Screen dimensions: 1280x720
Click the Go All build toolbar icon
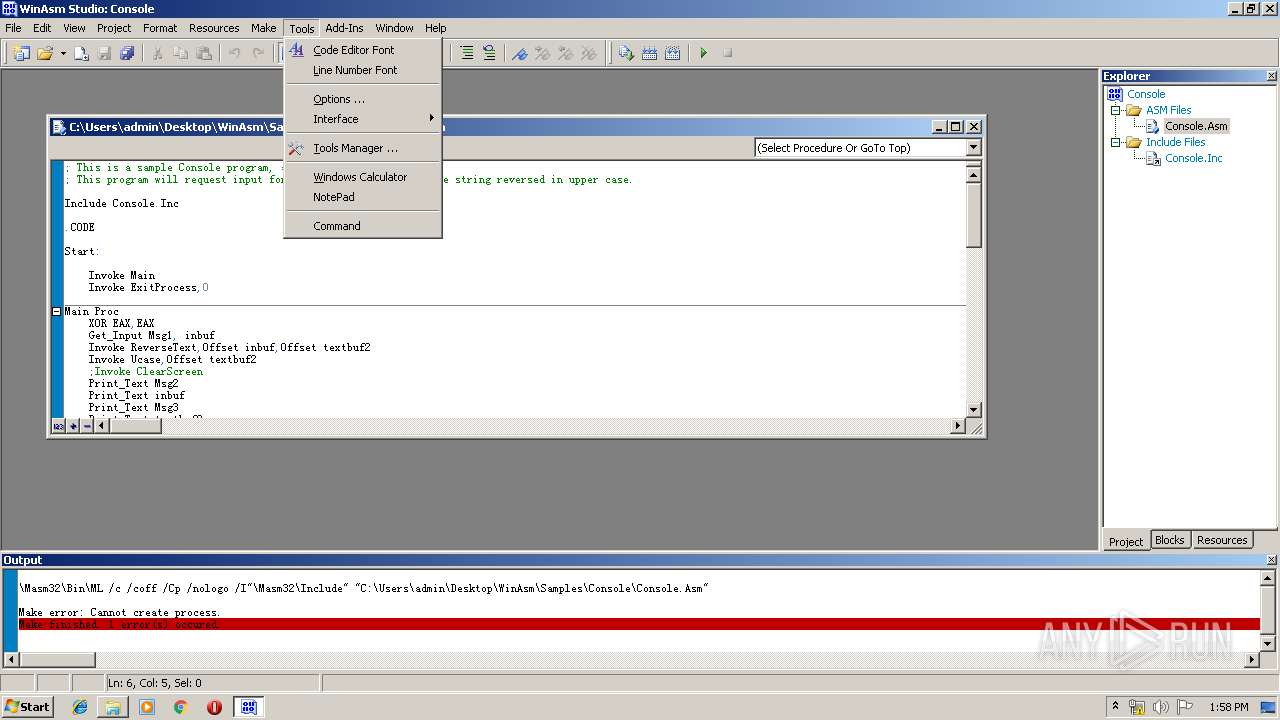672,53
